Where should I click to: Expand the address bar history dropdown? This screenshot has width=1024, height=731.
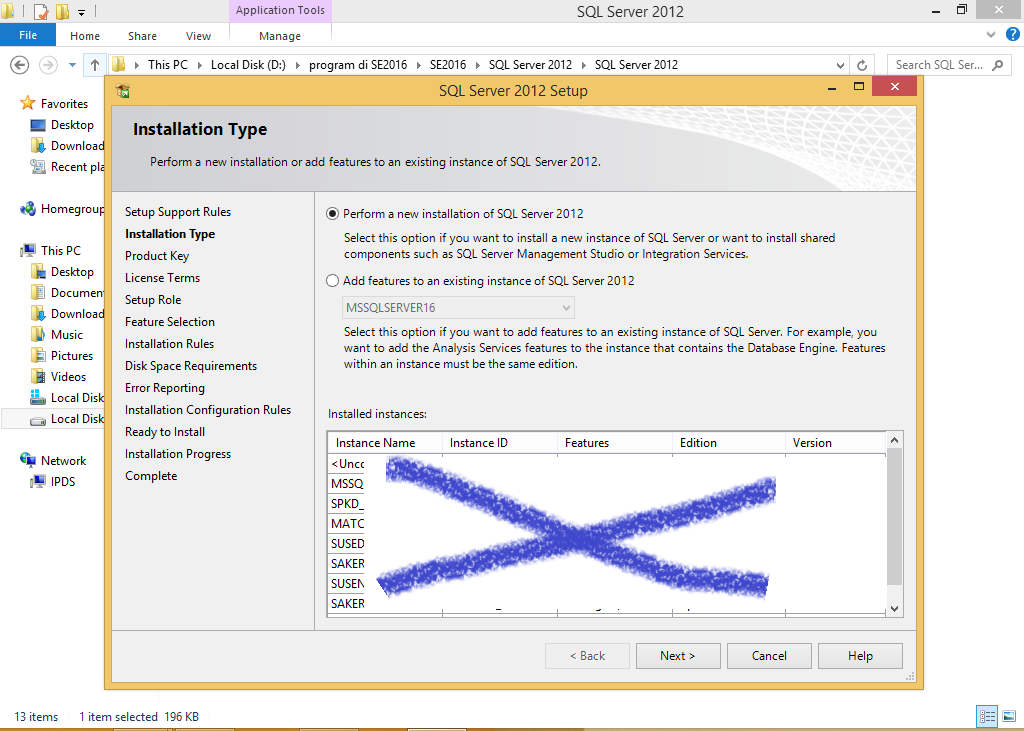point(840,65)
